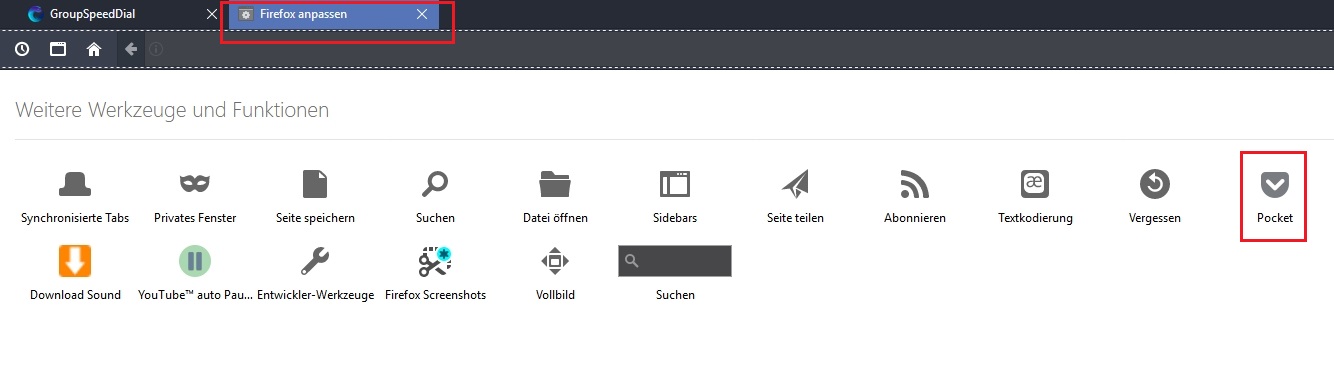The width and height of the screenshot is (1334, 379).
Task: Select the orange Download Sound icon
Action: [75, 261]
